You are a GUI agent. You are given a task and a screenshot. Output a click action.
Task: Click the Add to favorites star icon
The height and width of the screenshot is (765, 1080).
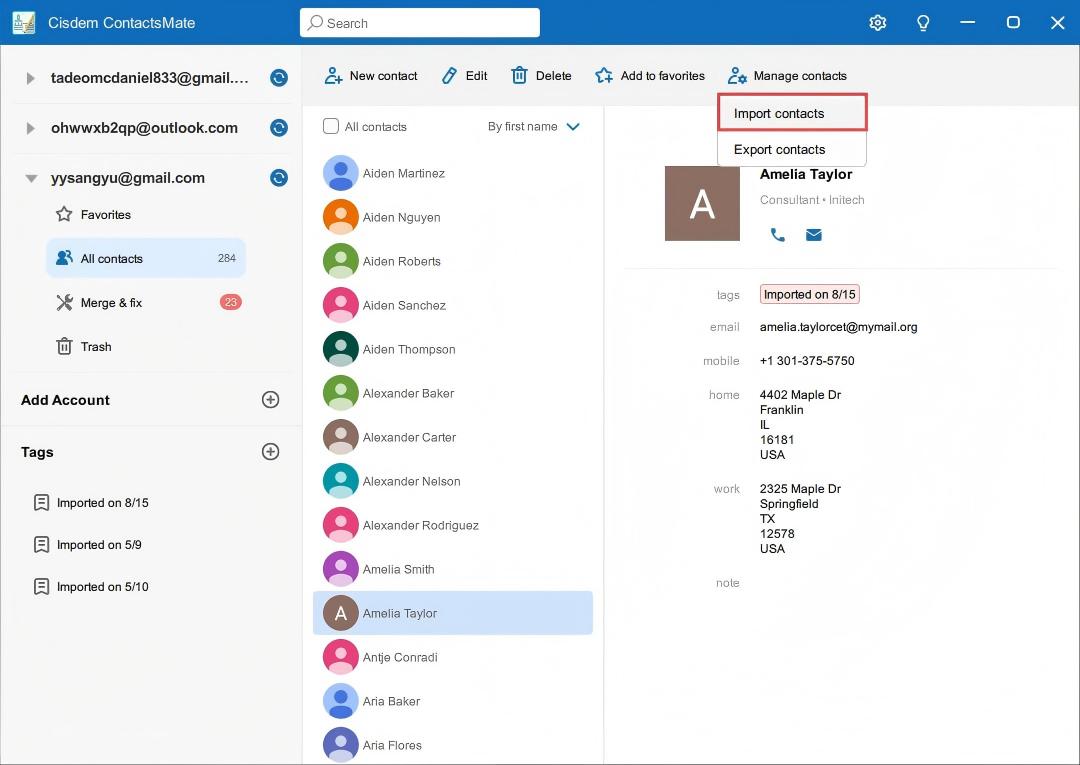tap(603, 75)
